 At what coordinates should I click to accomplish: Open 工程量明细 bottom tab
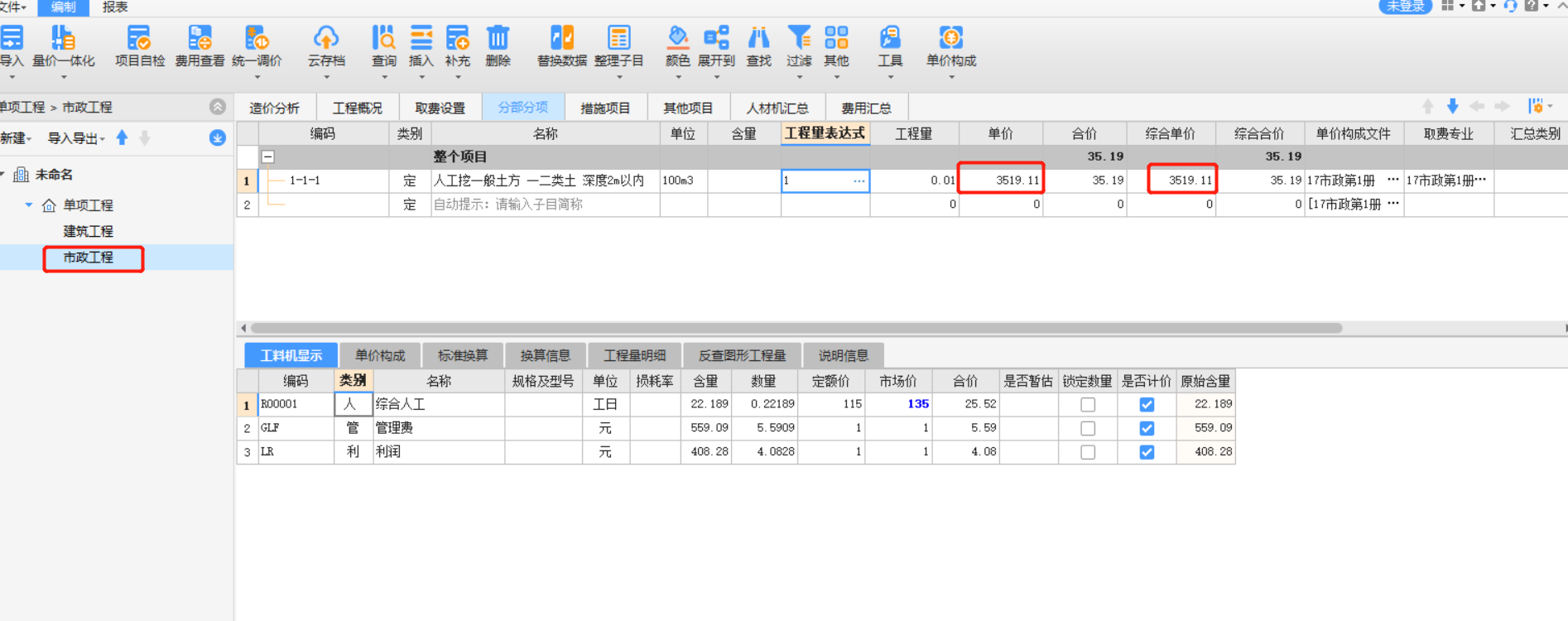[x=634, y=355]
